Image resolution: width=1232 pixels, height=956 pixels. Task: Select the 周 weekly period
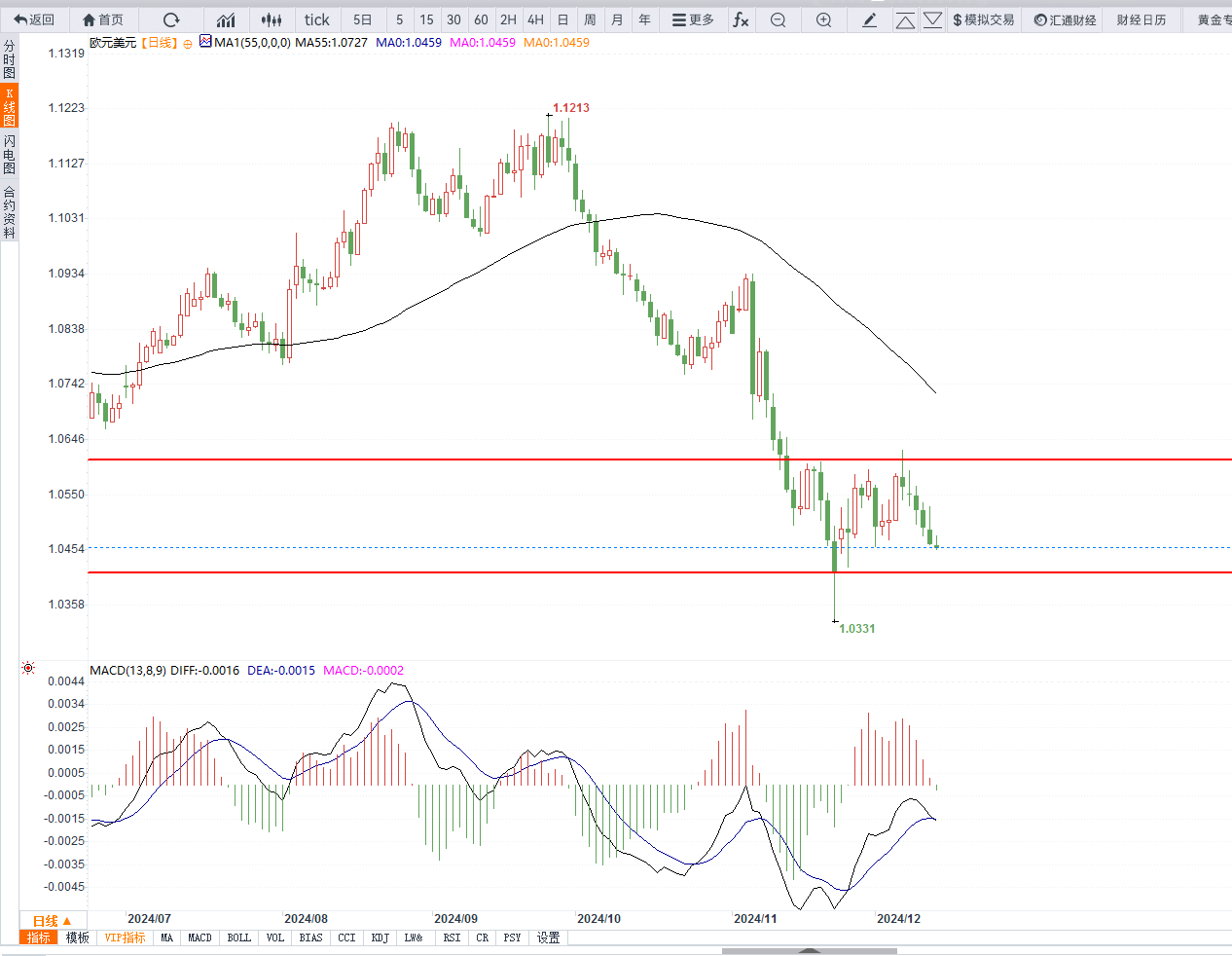pyautogui.click(x=590, y=19)
